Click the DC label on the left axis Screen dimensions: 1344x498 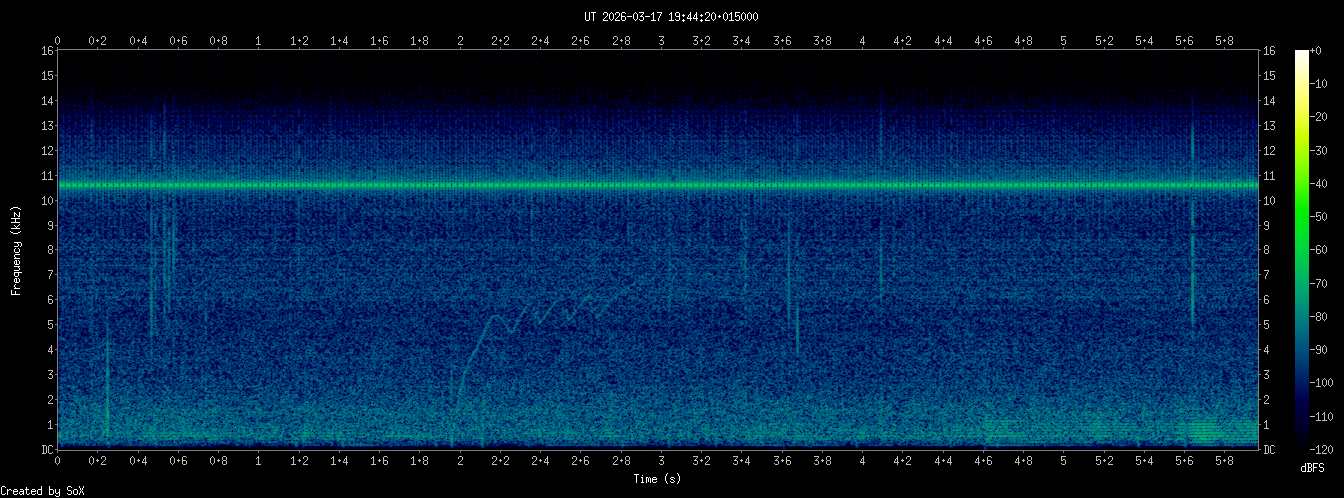(x=46, y=450)
